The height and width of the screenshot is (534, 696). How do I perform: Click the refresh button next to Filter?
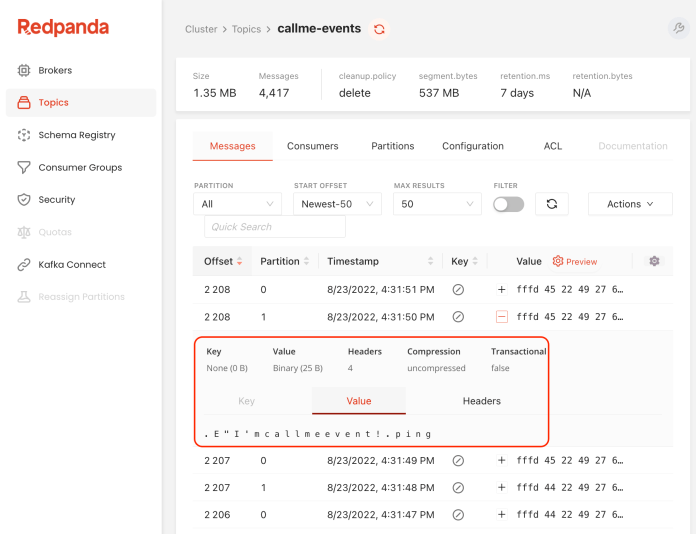(x=551, y=204)
